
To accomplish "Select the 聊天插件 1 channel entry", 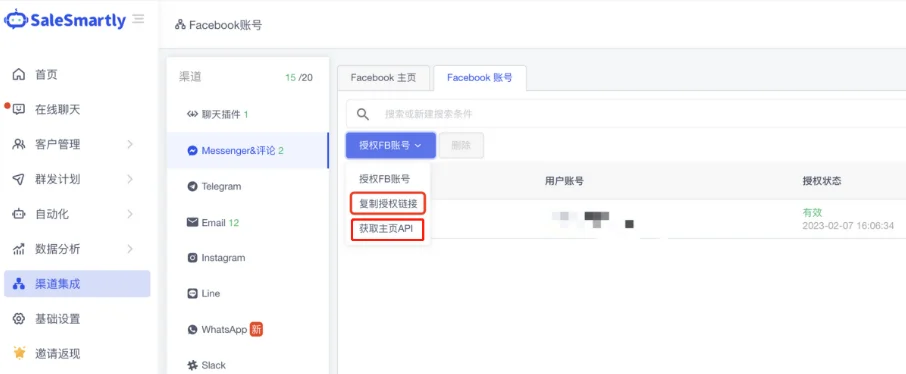I will pyautogui.click(x=247, y=114).
